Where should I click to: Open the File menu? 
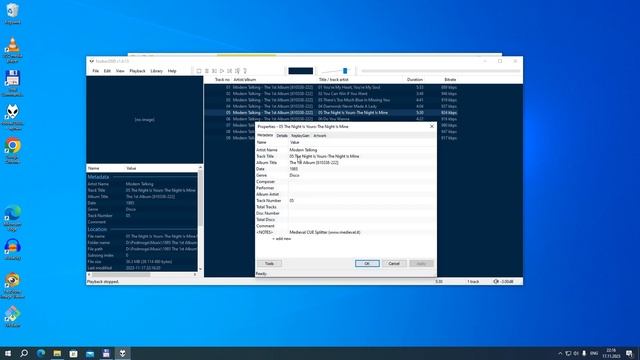coord(96,71)
